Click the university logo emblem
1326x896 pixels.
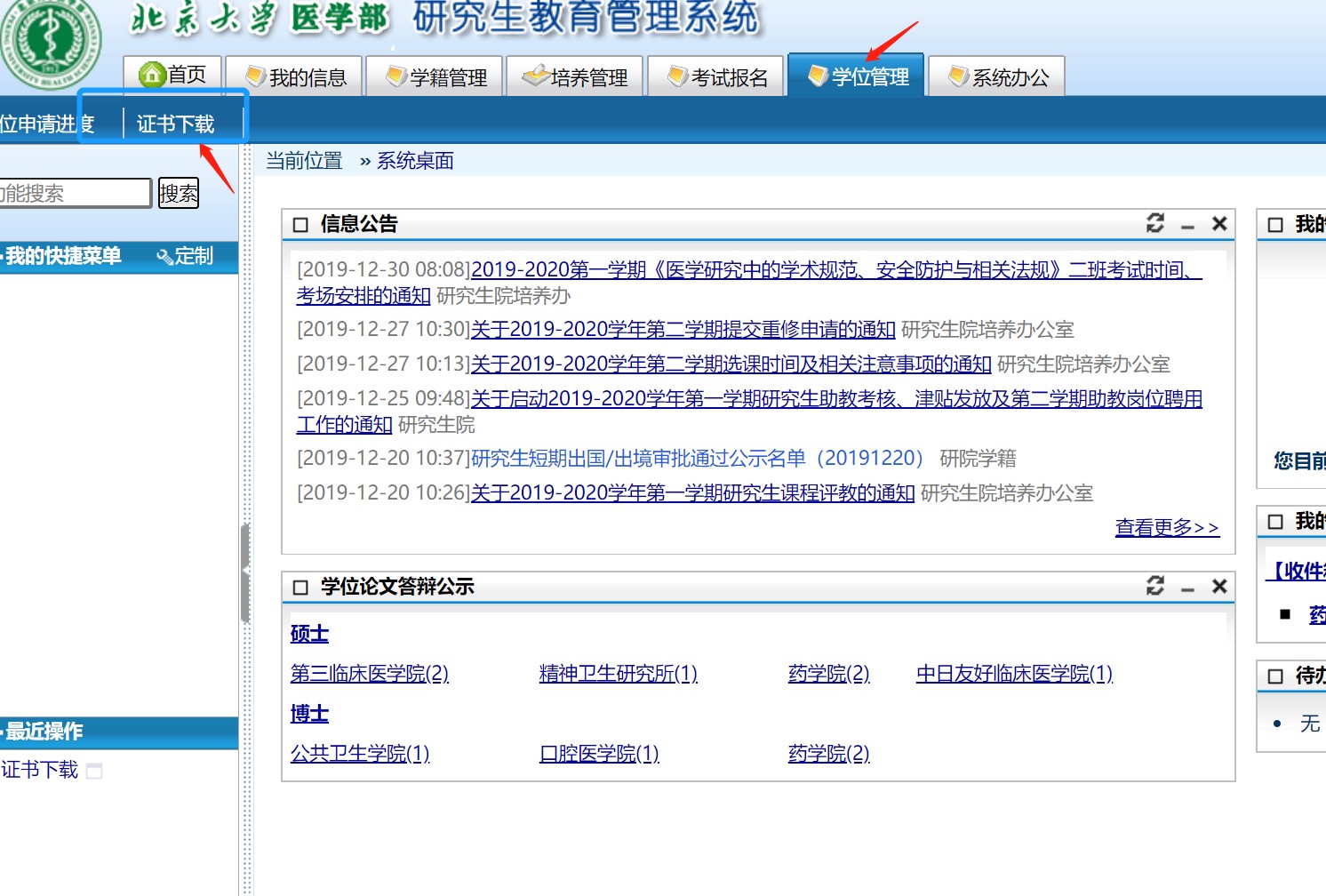coord(51,42)
